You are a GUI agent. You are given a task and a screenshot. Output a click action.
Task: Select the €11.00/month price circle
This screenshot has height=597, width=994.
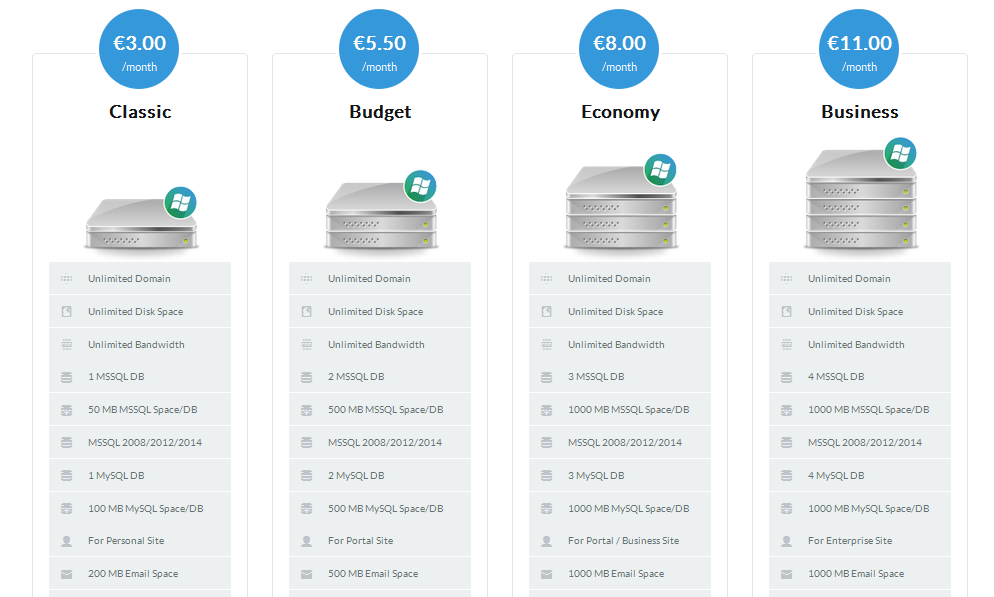[859, 49]
